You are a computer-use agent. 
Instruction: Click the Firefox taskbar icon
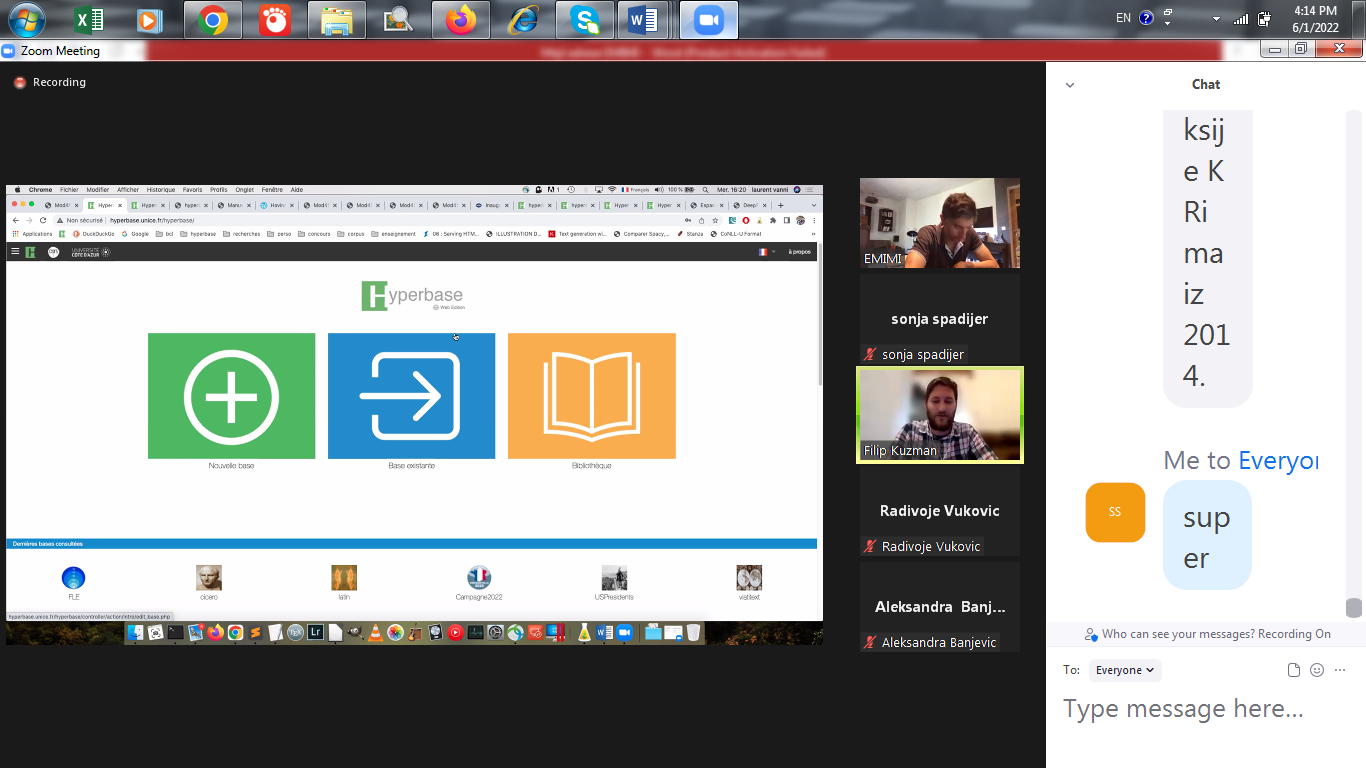461,20
